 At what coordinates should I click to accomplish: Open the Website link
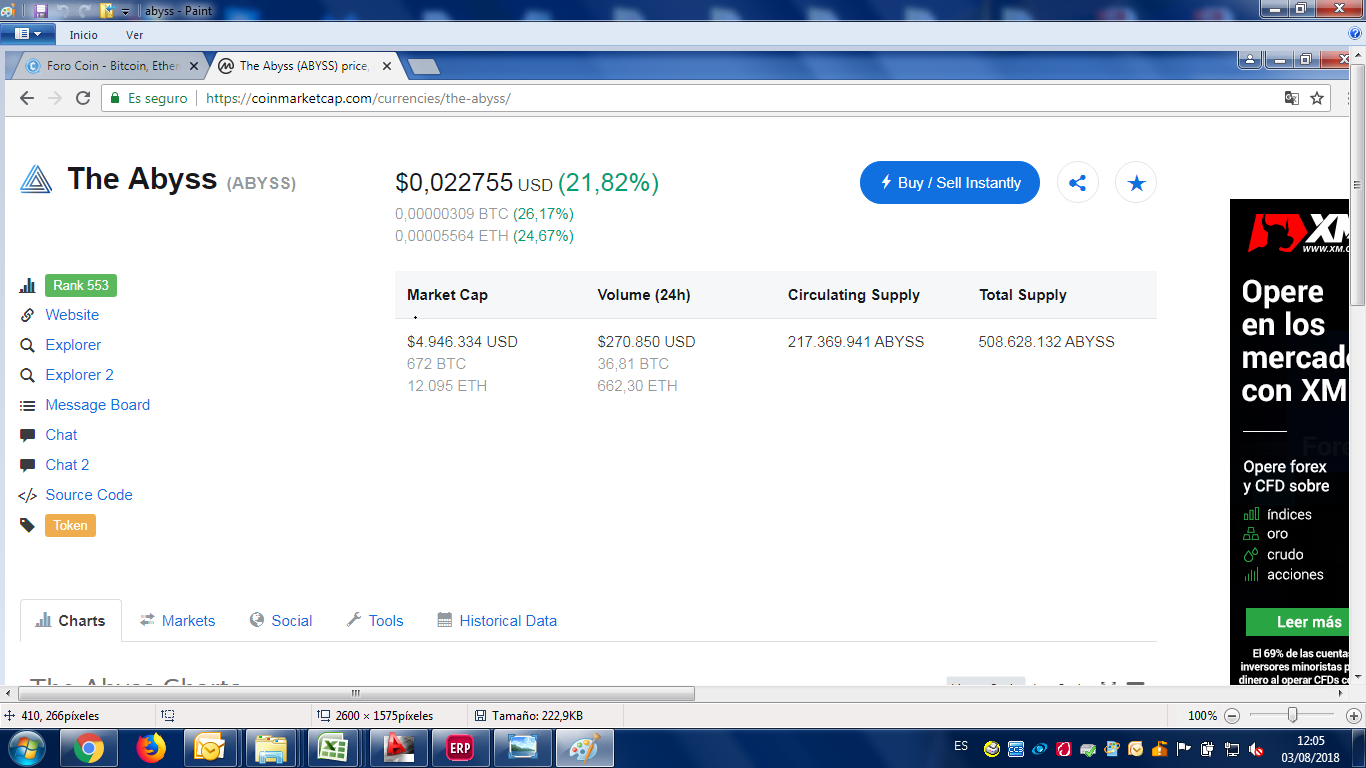[72, 315]
